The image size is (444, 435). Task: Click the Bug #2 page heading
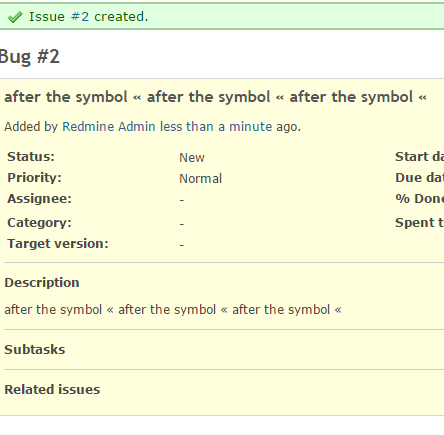tap(30, 57)
